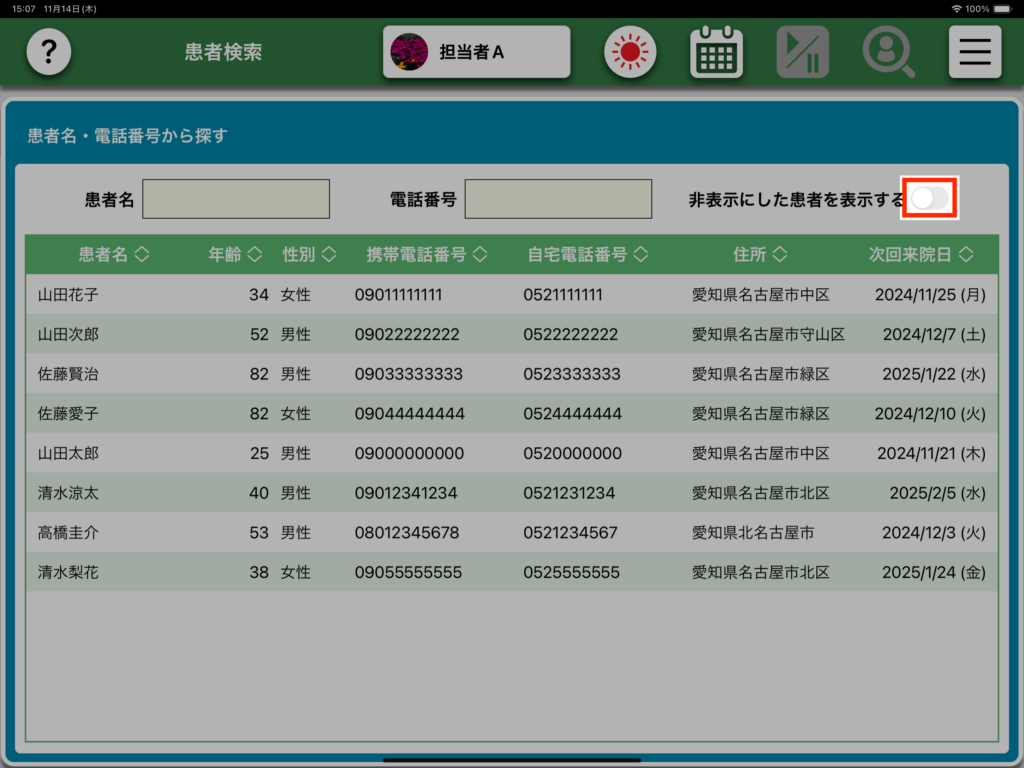Viewport: 1024px width, 768px height.
Task: Select the 担当者A staff button
Action: pos(477,52)
